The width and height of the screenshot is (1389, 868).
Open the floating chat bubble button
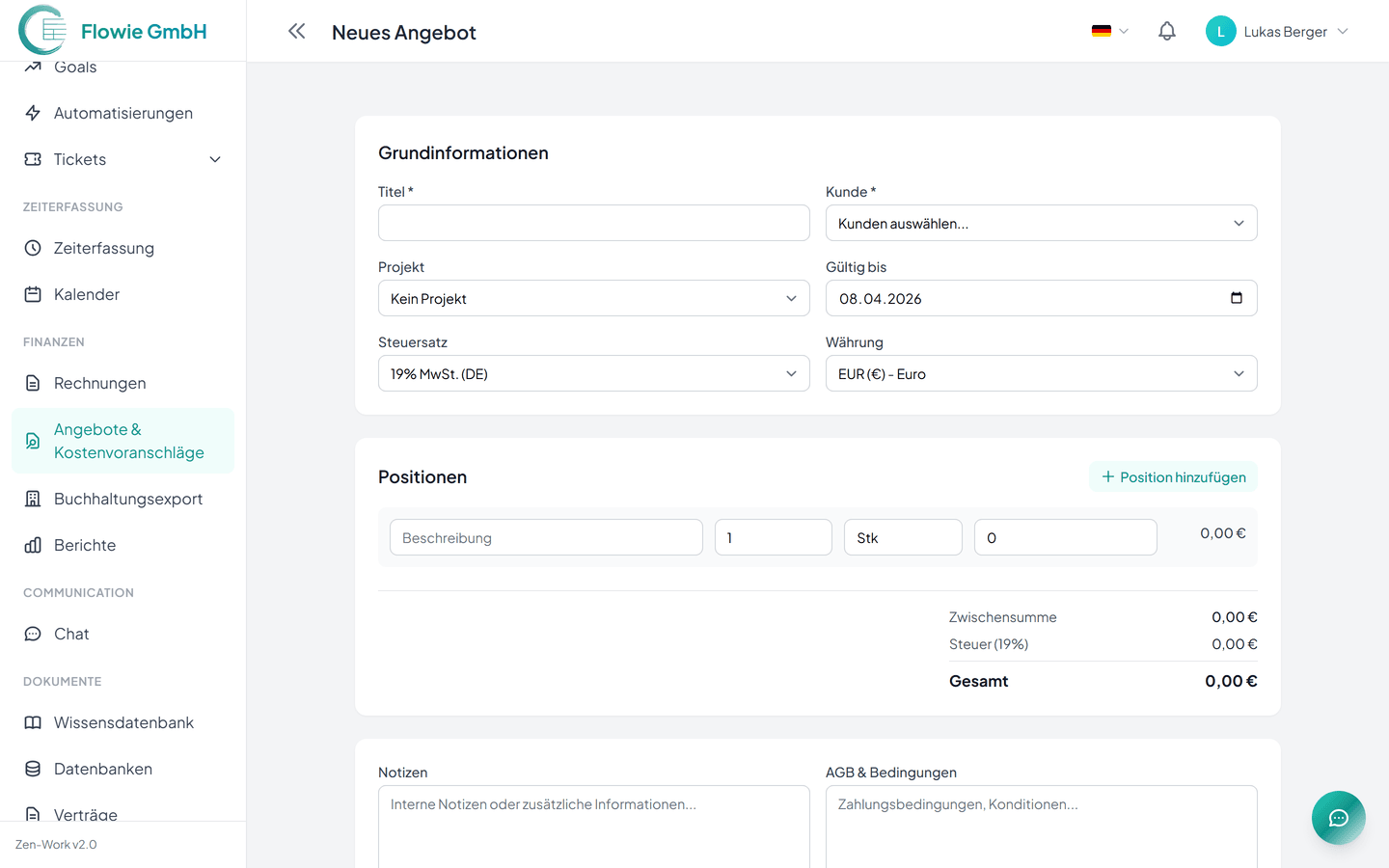point(1338,818)
